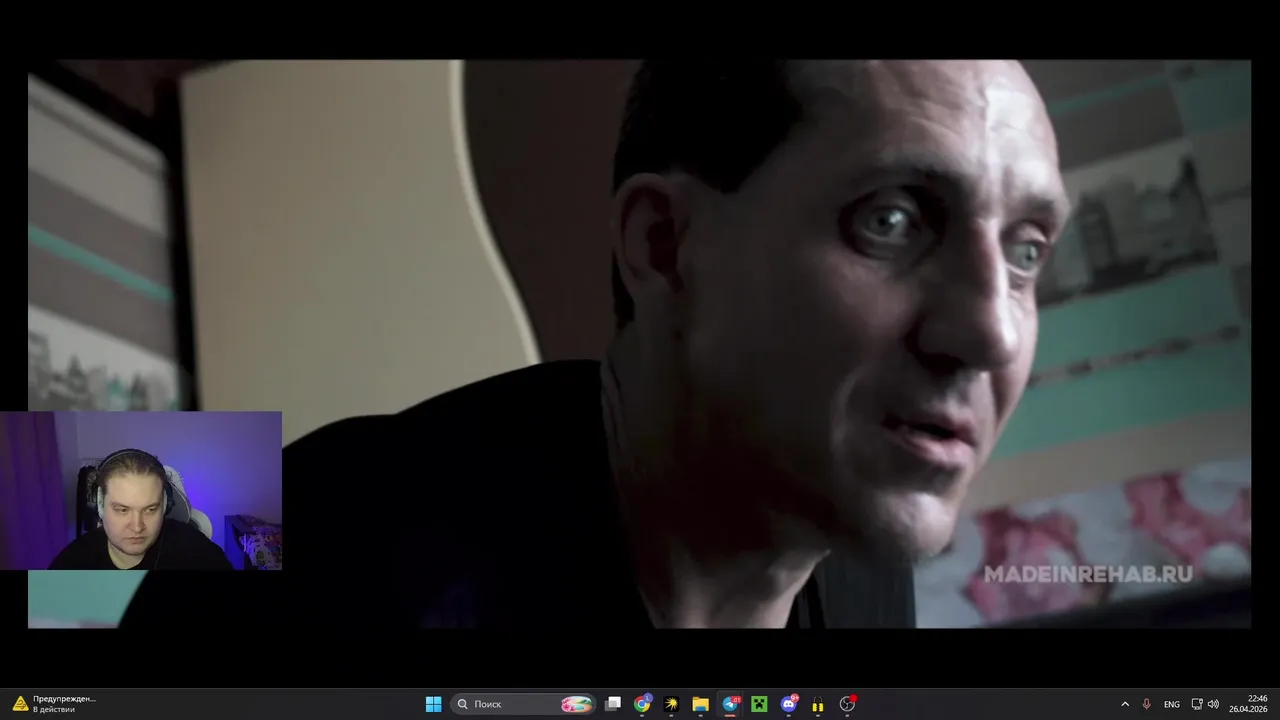
Task: Open volume speaker tray icon
Action: coord(1213,704)
